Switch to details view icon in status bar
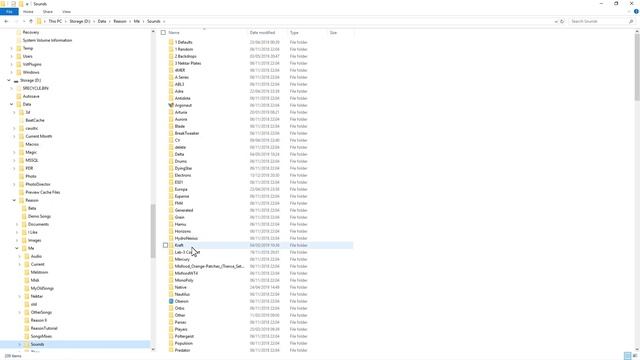 pyautogui.click(x=627, y=356)
